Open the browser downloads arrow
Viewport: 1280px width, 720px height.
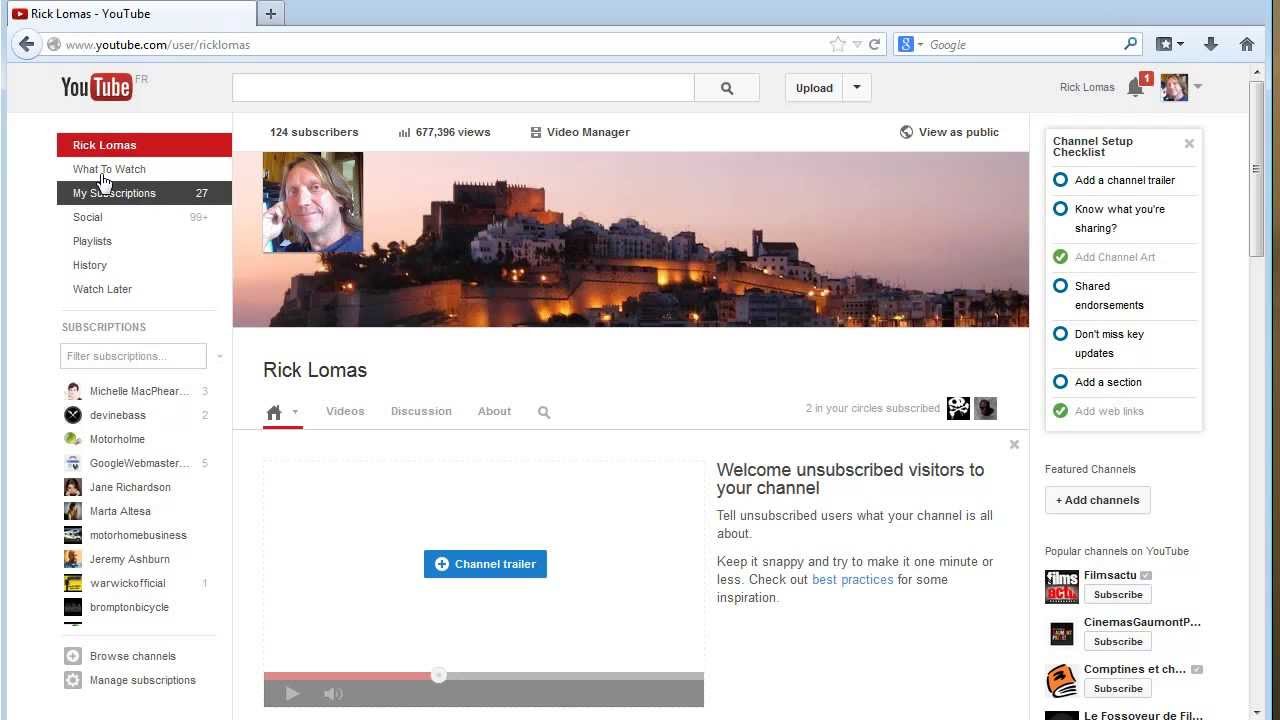point(1211,44)
